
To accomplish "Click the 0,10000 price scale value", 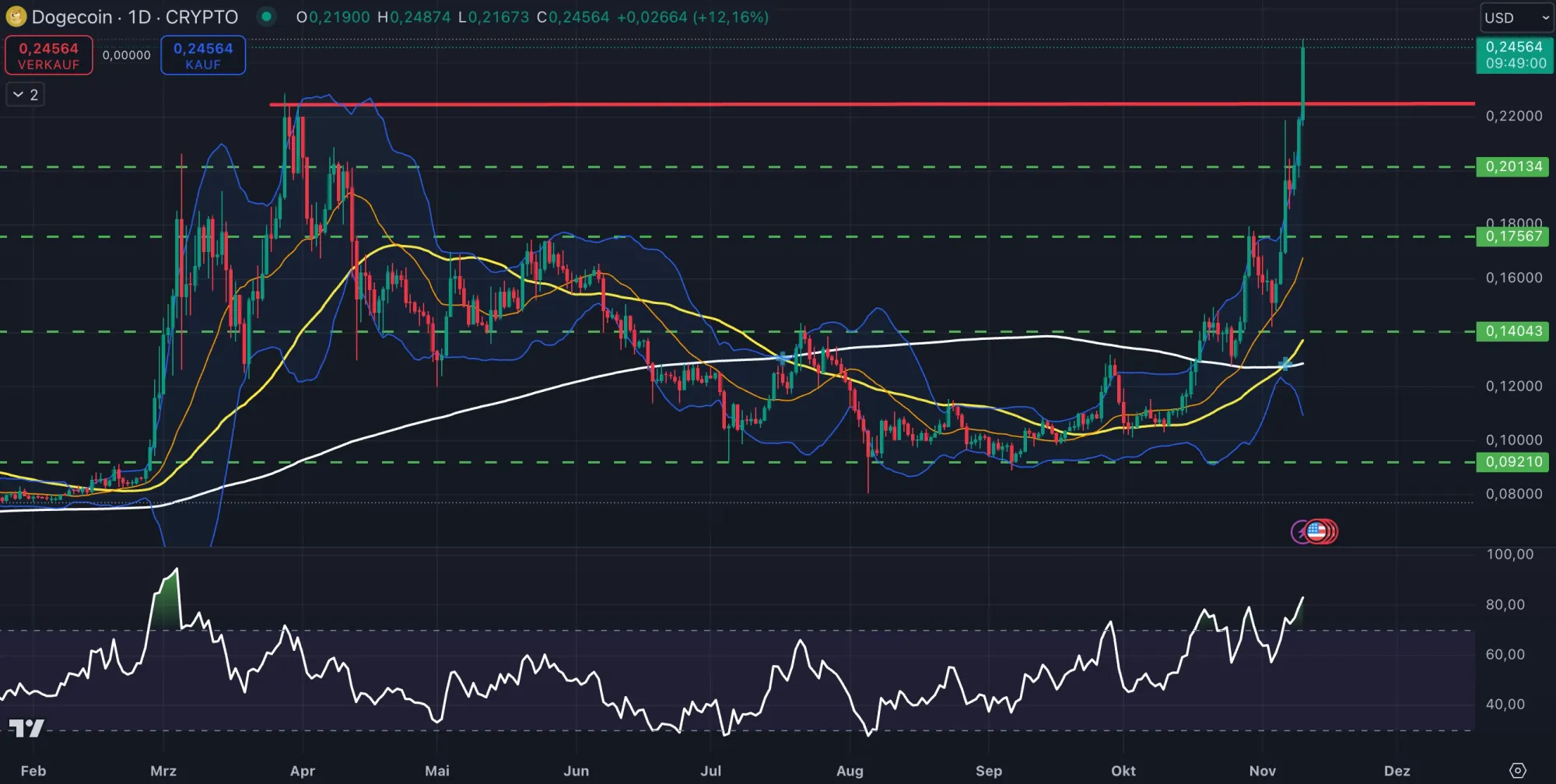I will pos(1513,440).
